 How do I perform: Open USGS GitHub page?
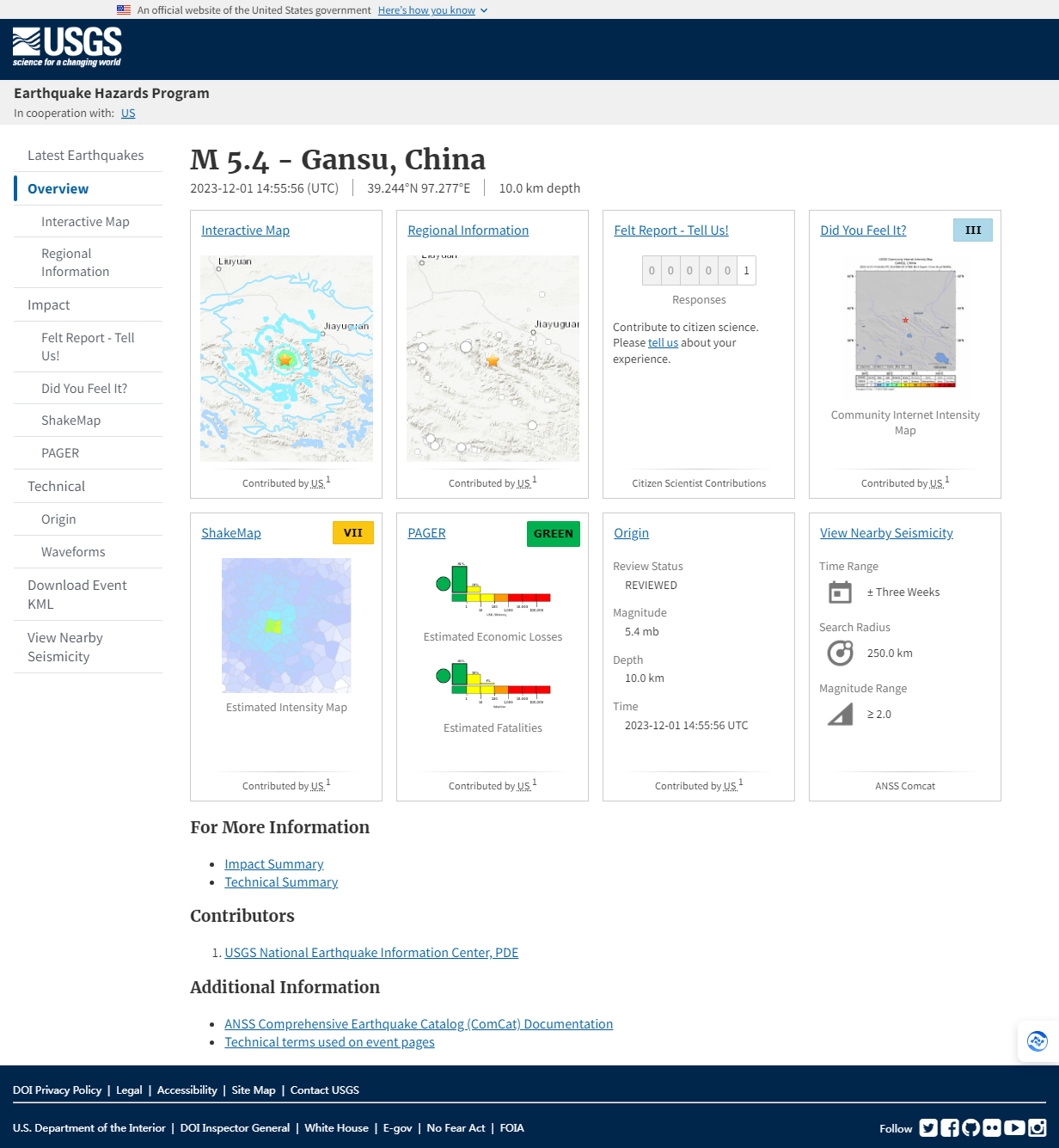(971, 1127)
